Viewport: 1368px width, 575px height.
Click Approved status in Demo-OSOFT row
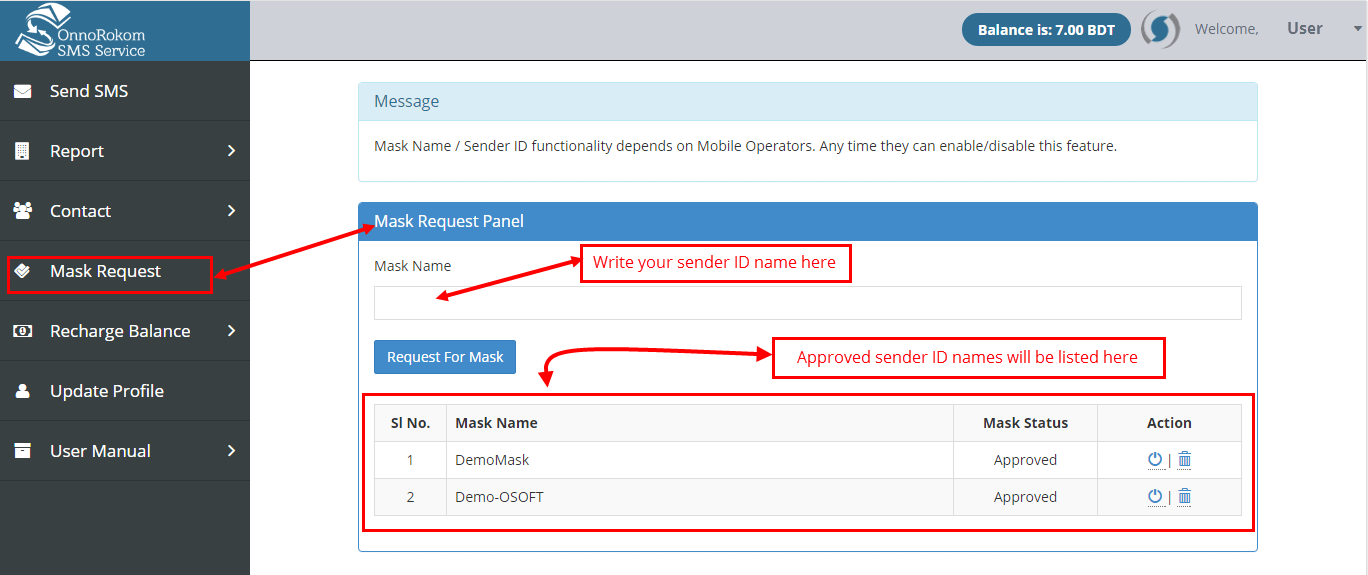(x=1025, y=497)
